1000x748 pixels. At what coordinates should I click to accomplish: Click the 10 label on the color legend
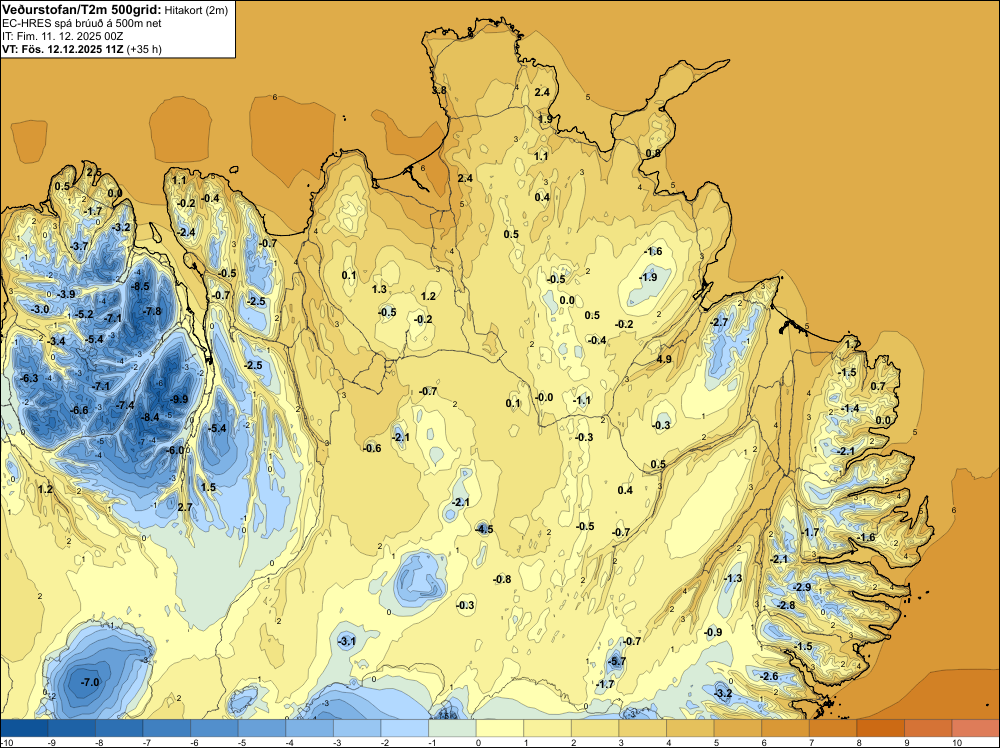[957, 742]
